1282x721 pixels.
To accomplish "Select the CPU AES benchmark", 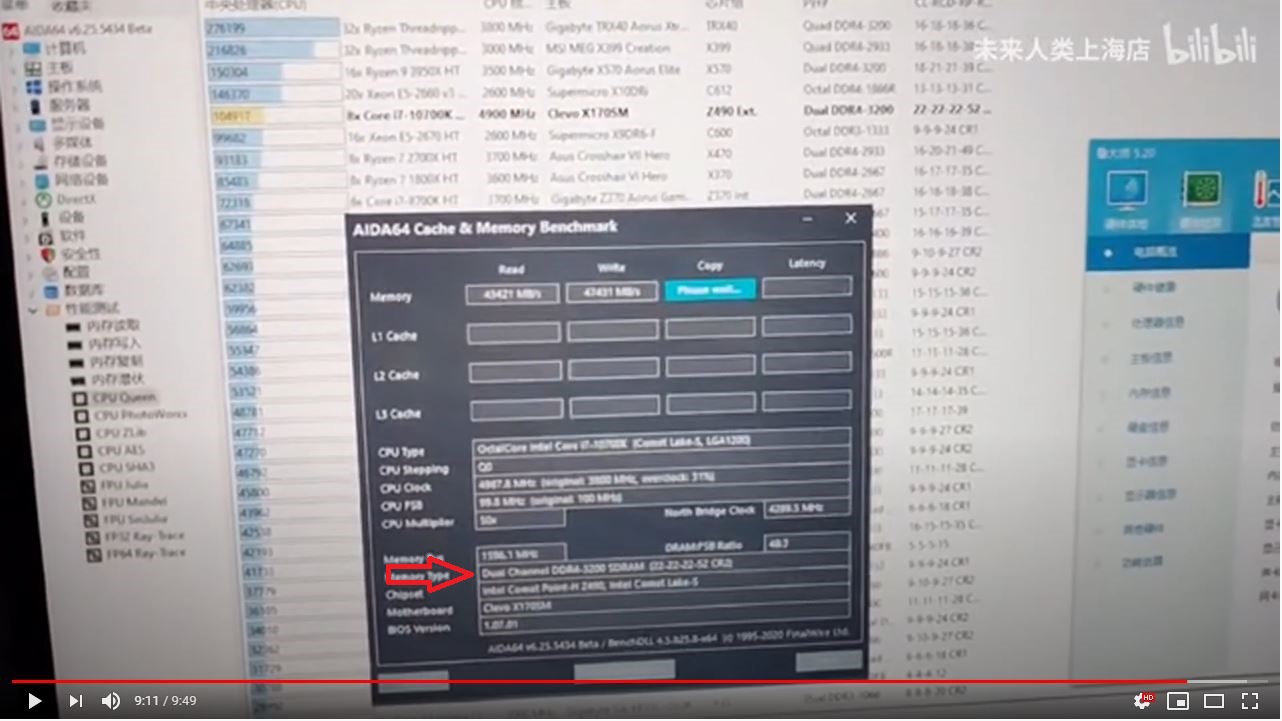I will tap(113, 450).
